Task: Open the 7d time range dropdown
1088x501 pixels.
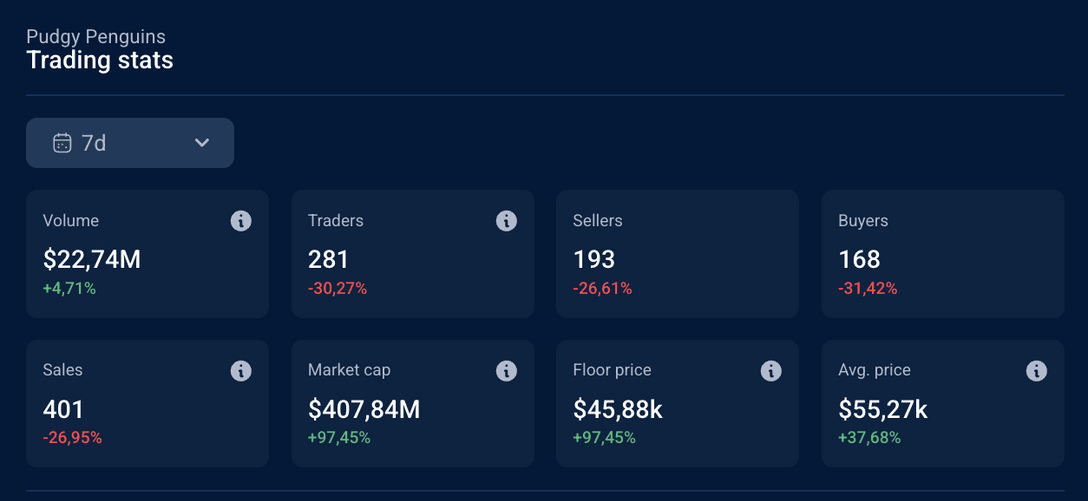Action: 130,143
